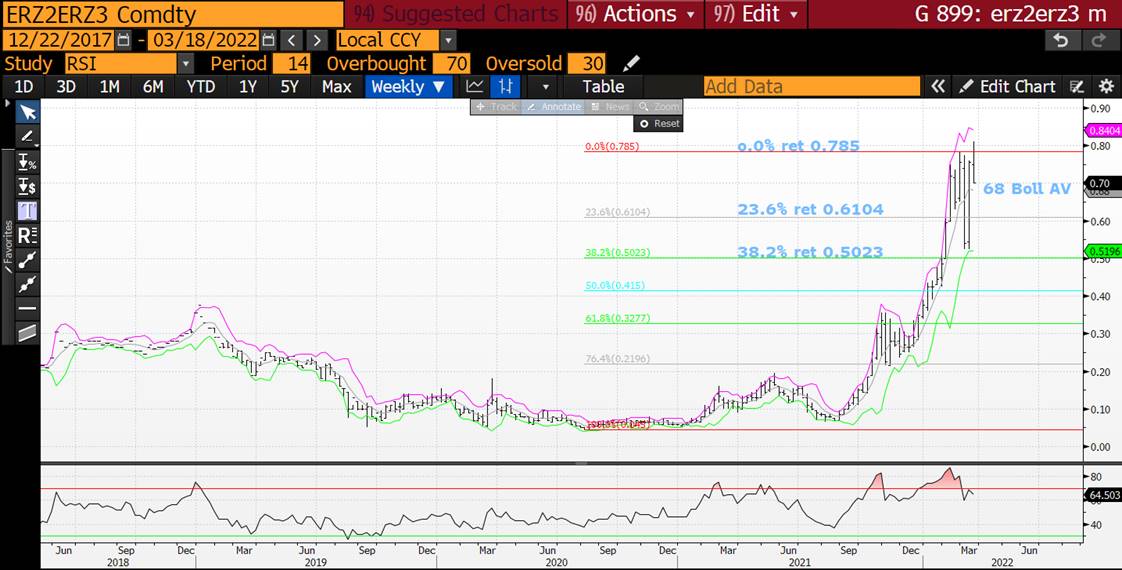1122x570 pixels.
Task: Click the ERZ2ERZ3 Comdty security field
Action: tap(172, 14)
